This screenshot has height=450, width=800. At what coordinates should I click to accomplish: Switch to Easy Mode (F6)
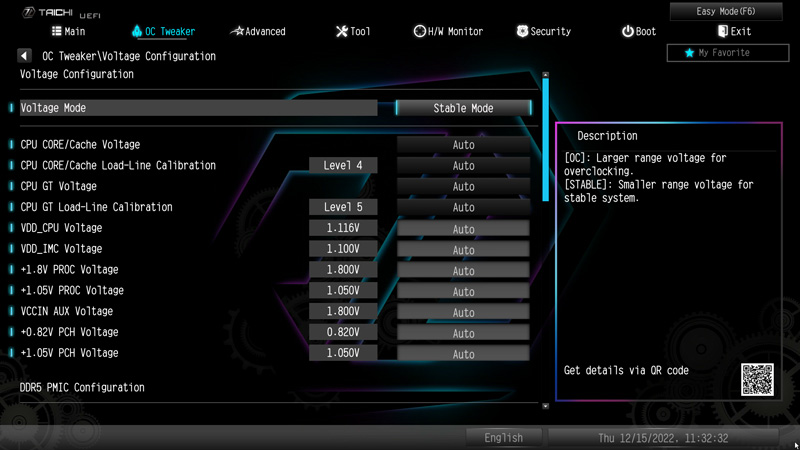pyautogui.click(x=726, y=11)
